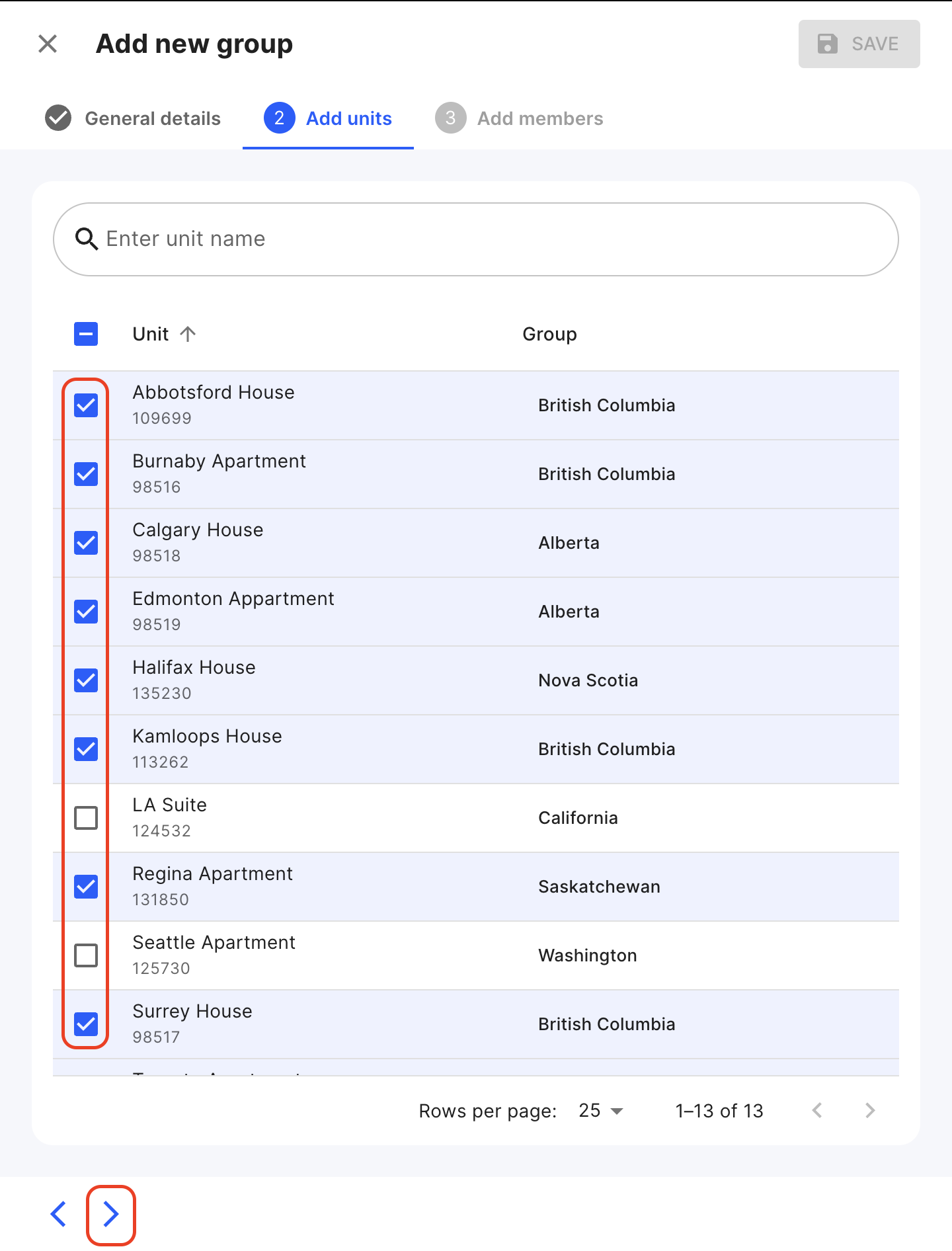Toggle the select-all units header checkbox
Screen dimensions: 952x1251
pos(86,334)
